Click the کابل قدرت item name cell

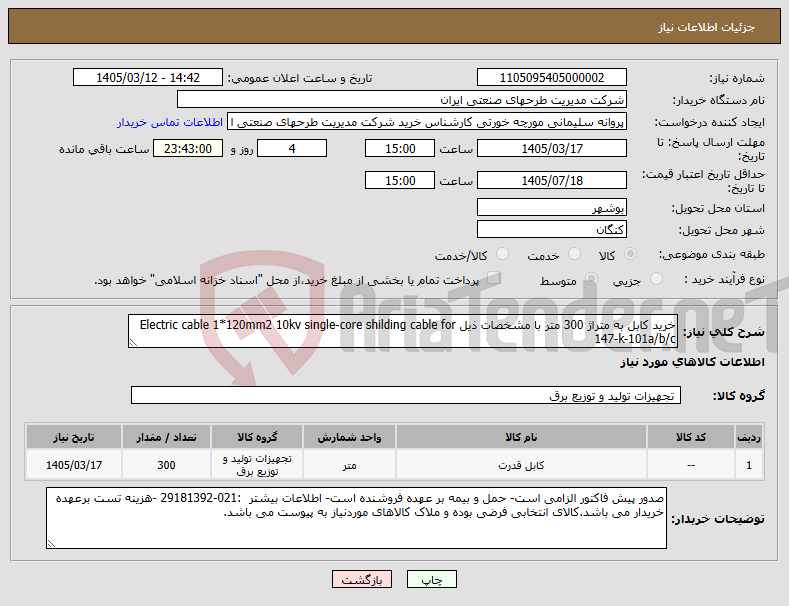521,465
